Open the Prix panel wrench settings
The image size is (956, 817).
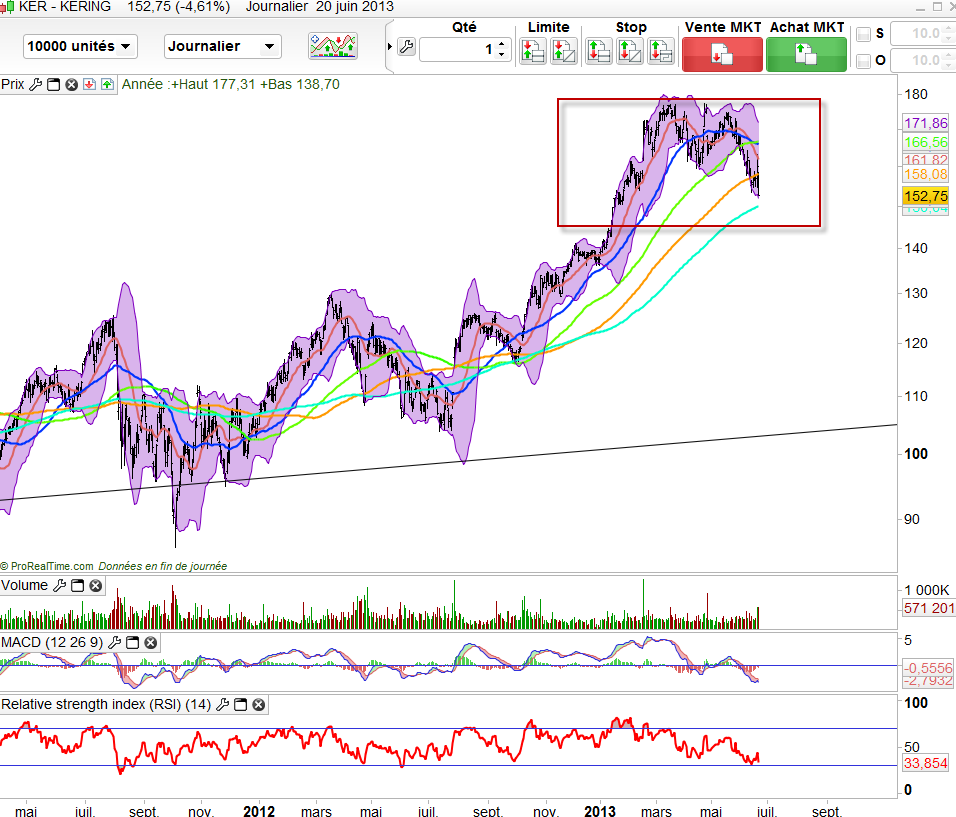(35, 85)
